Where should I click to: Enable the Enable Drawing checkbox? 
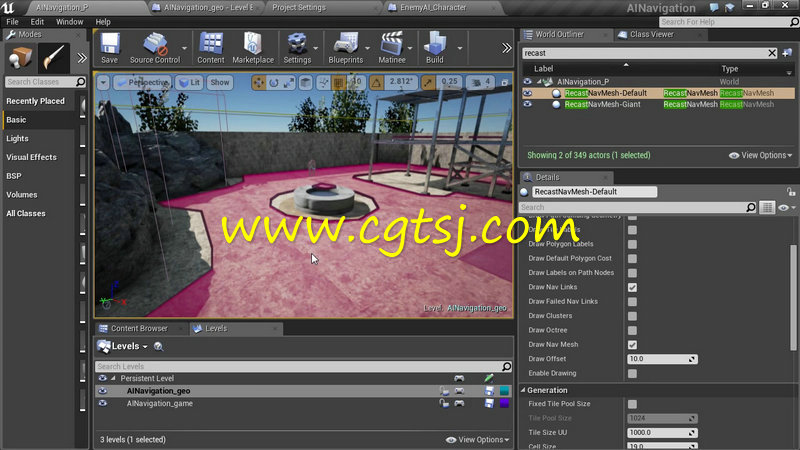[x=632, y=373]
